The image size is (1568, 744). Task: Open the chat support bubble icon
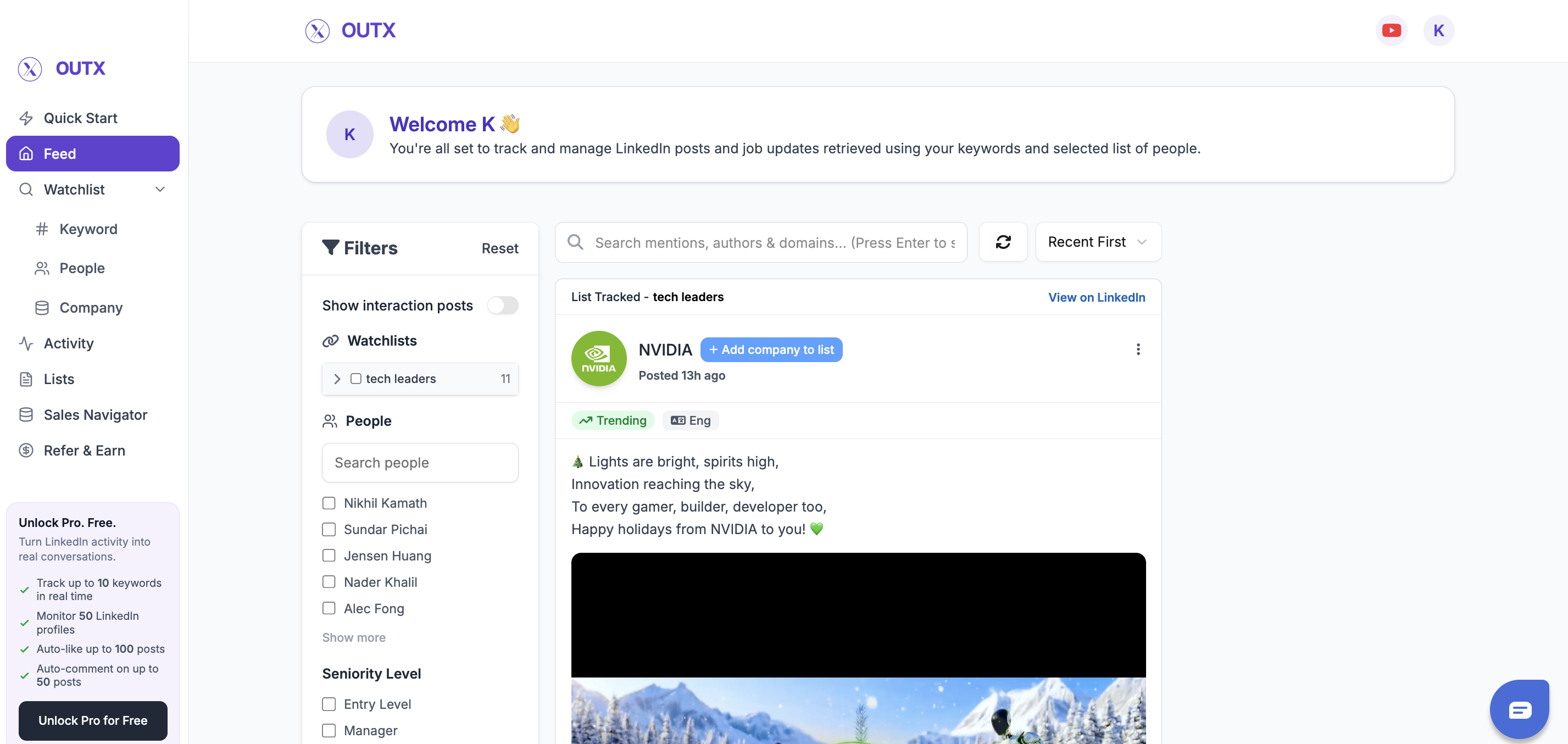point(1519,709)
